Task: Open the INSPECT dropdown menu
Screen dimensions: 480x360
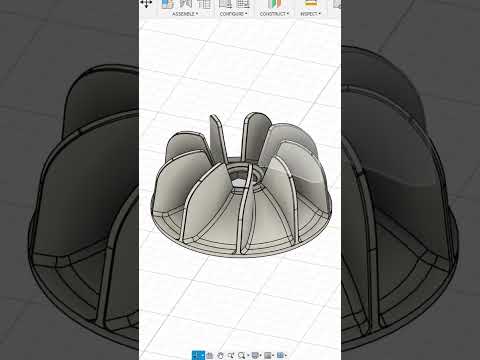Action: click(x=310, y=14)
